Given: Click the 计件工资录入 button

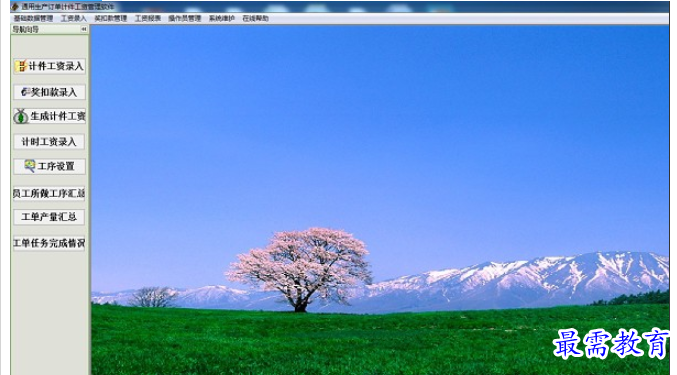Looking at the screenshot, I should coord(49,66).
